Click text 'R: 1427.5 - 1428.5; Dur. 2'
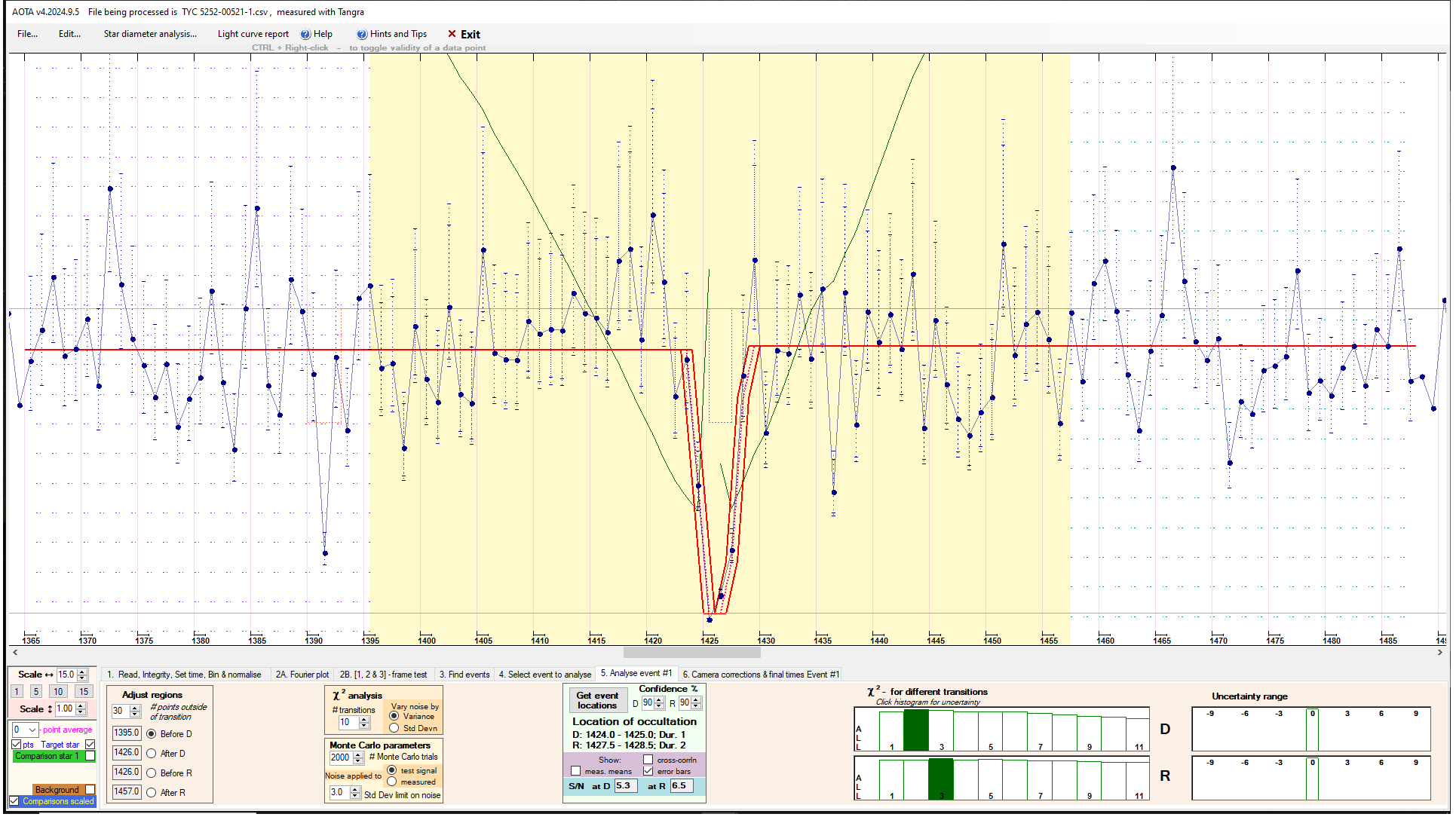This screenshot has width=1456, height=817. [x=629, y=745]
